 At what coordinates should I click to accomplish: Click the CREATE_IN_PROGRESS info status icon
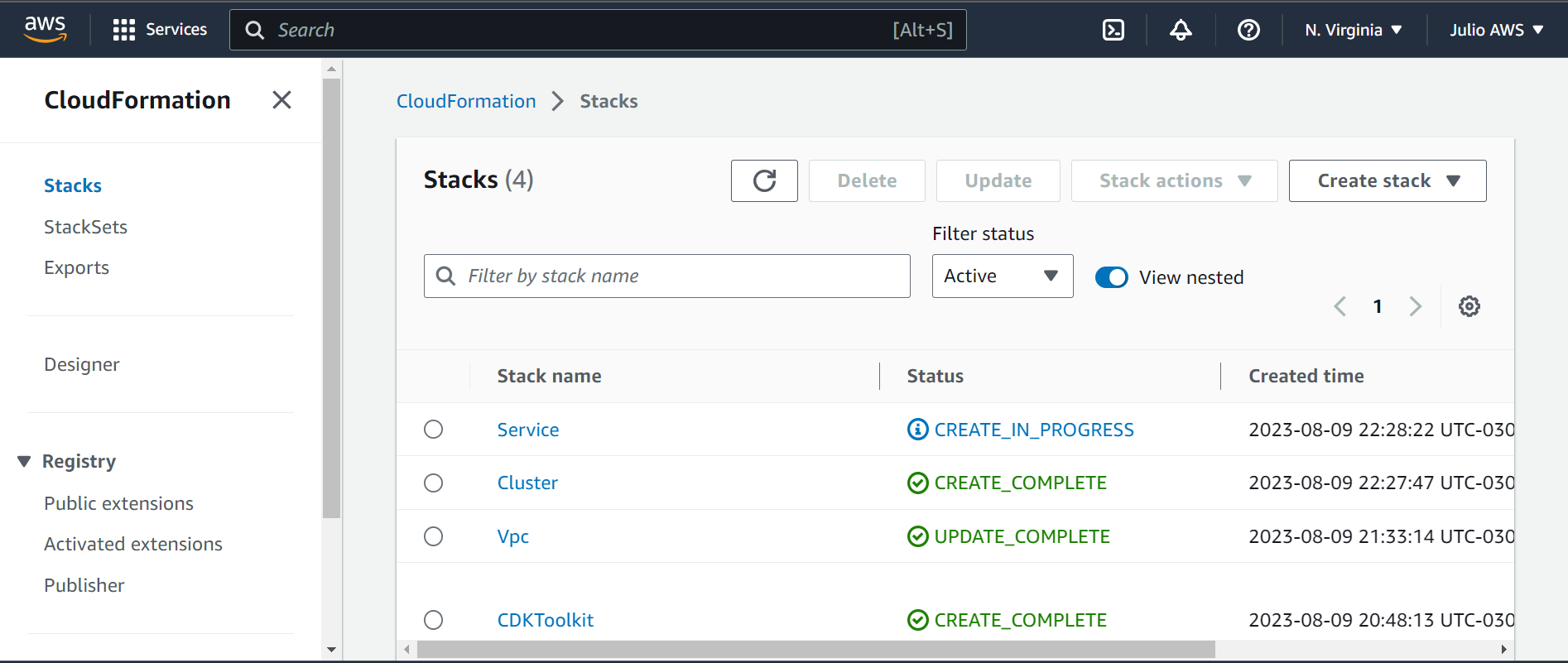(917, 430)
